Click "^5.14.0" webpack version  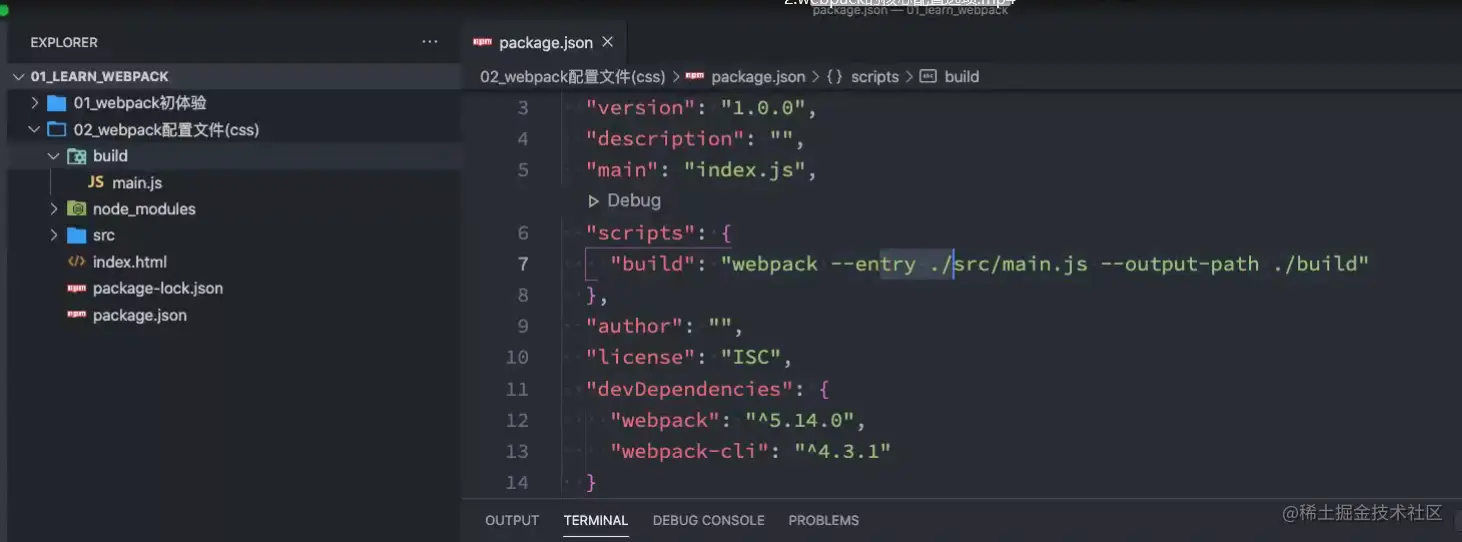click(x=800, y=420)
